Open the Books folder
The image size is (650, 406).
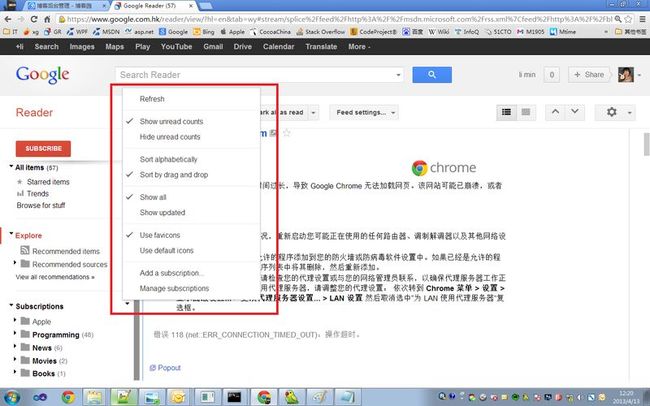pos(43,373)
